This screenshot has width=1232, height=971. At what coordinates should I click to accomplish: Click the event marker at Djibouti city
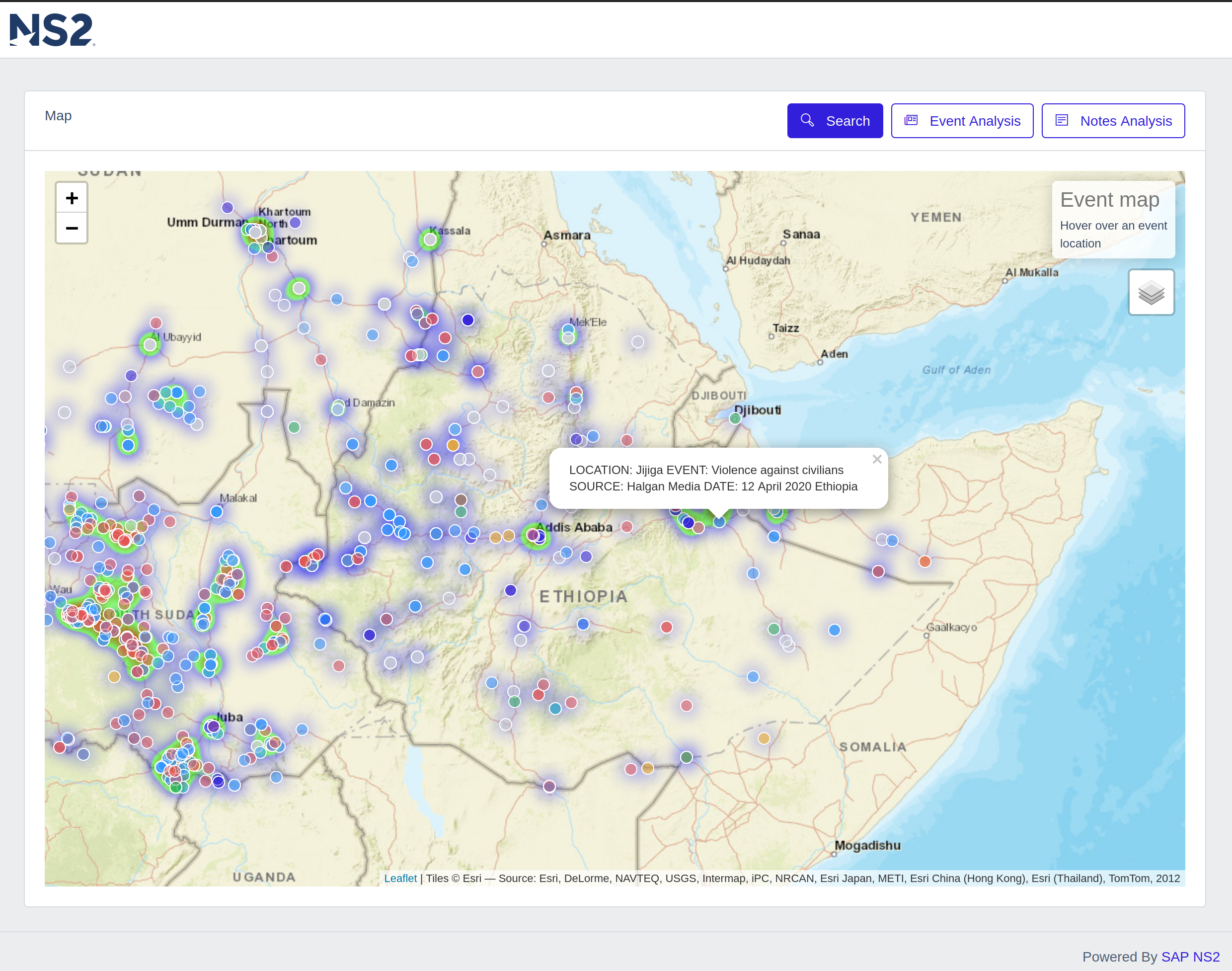point(735,419)
